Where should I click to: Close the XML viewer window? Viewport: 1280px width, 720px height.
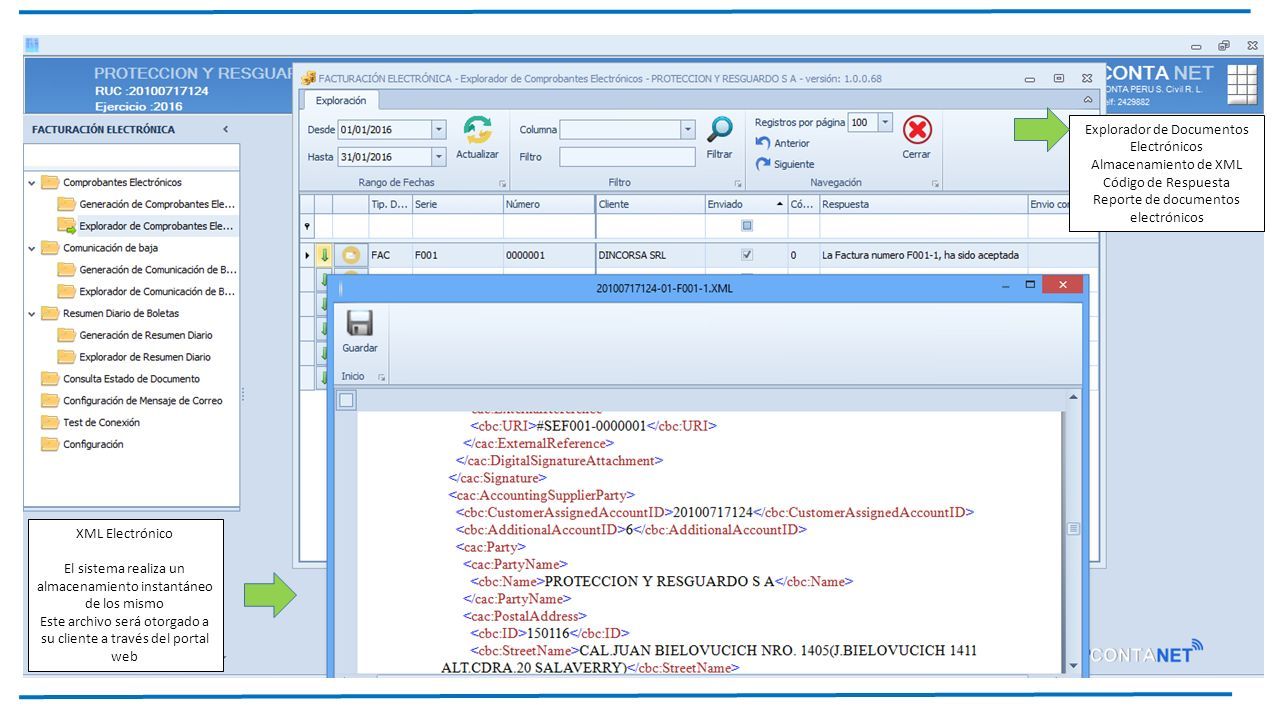coord(1062,286)
